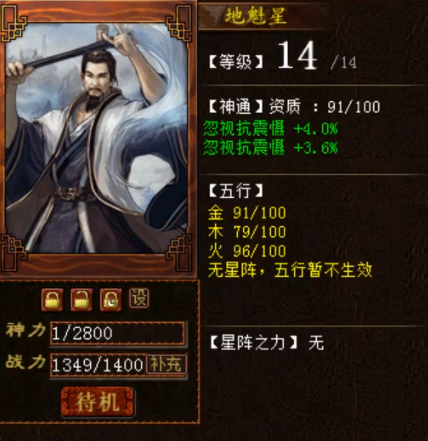
Task: Click the 【等级】 level label
Action: [236, 62]
